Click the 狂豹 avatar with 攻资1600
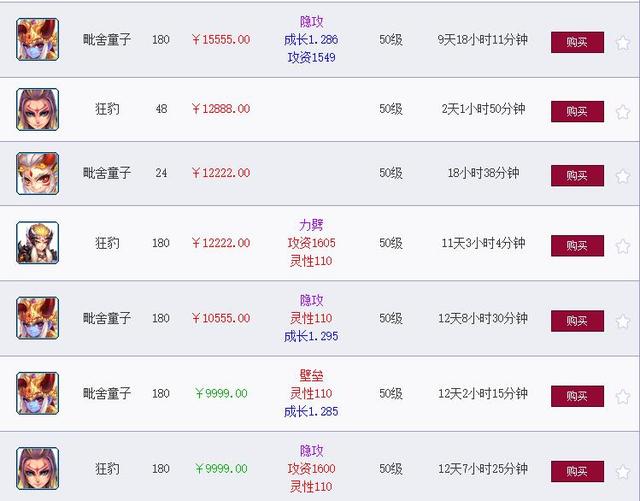The image size is (640, 501). pyautogui.click(x=38, y=469)
